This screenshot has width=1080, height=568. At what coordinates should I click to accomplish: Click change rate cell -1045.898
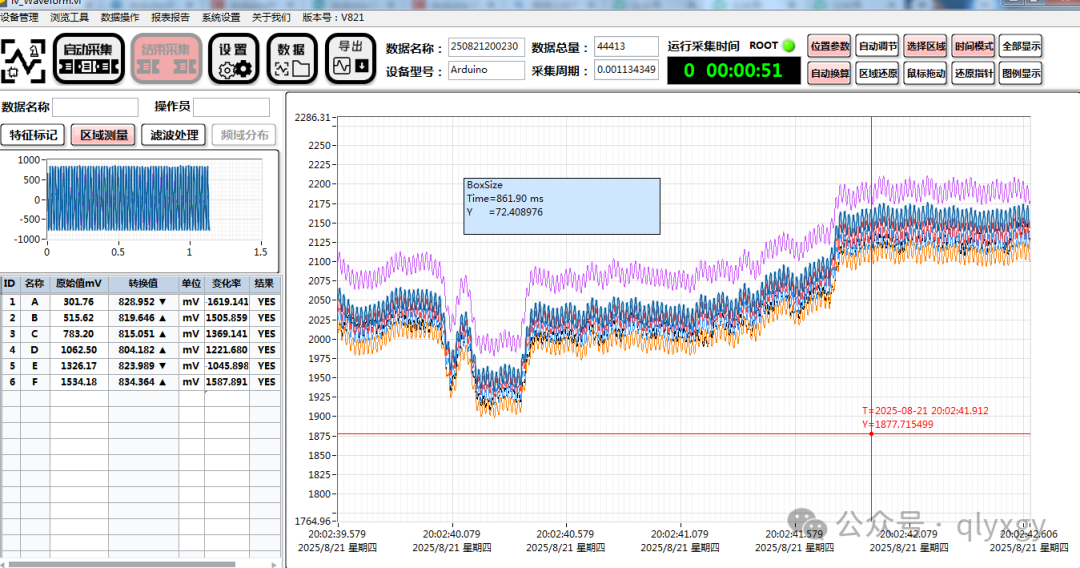pos(226,366)
